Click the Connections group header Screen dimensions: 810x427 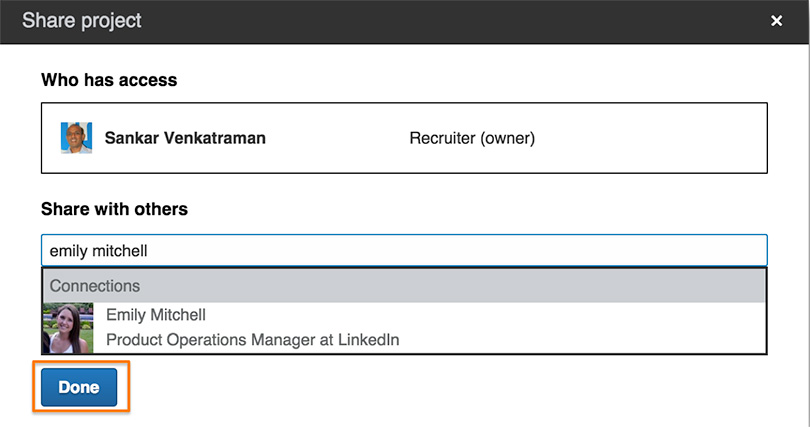(95, 286)
